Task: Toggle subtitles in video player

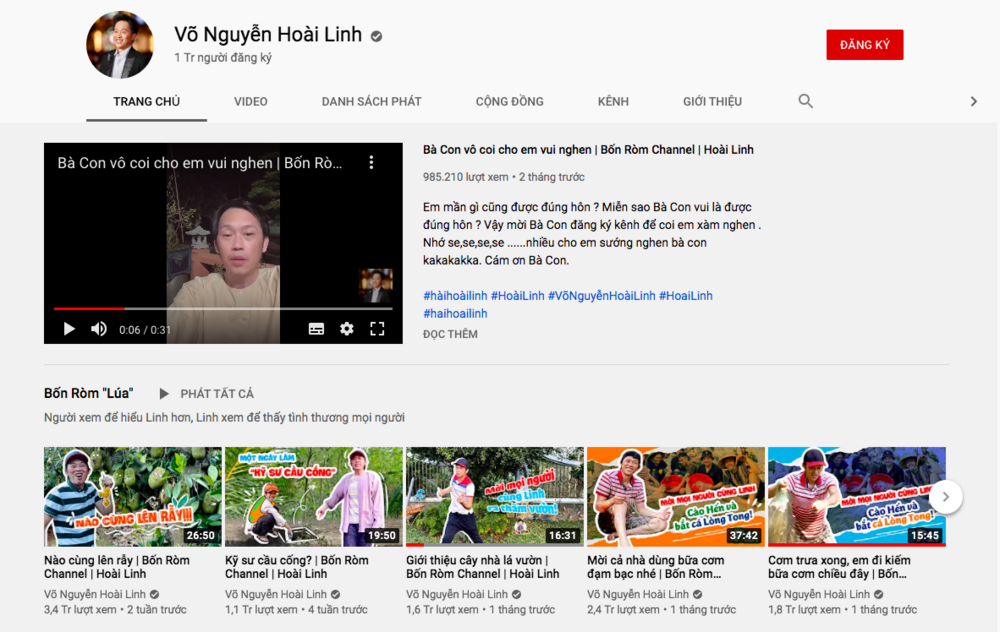Action: (316, 329)
